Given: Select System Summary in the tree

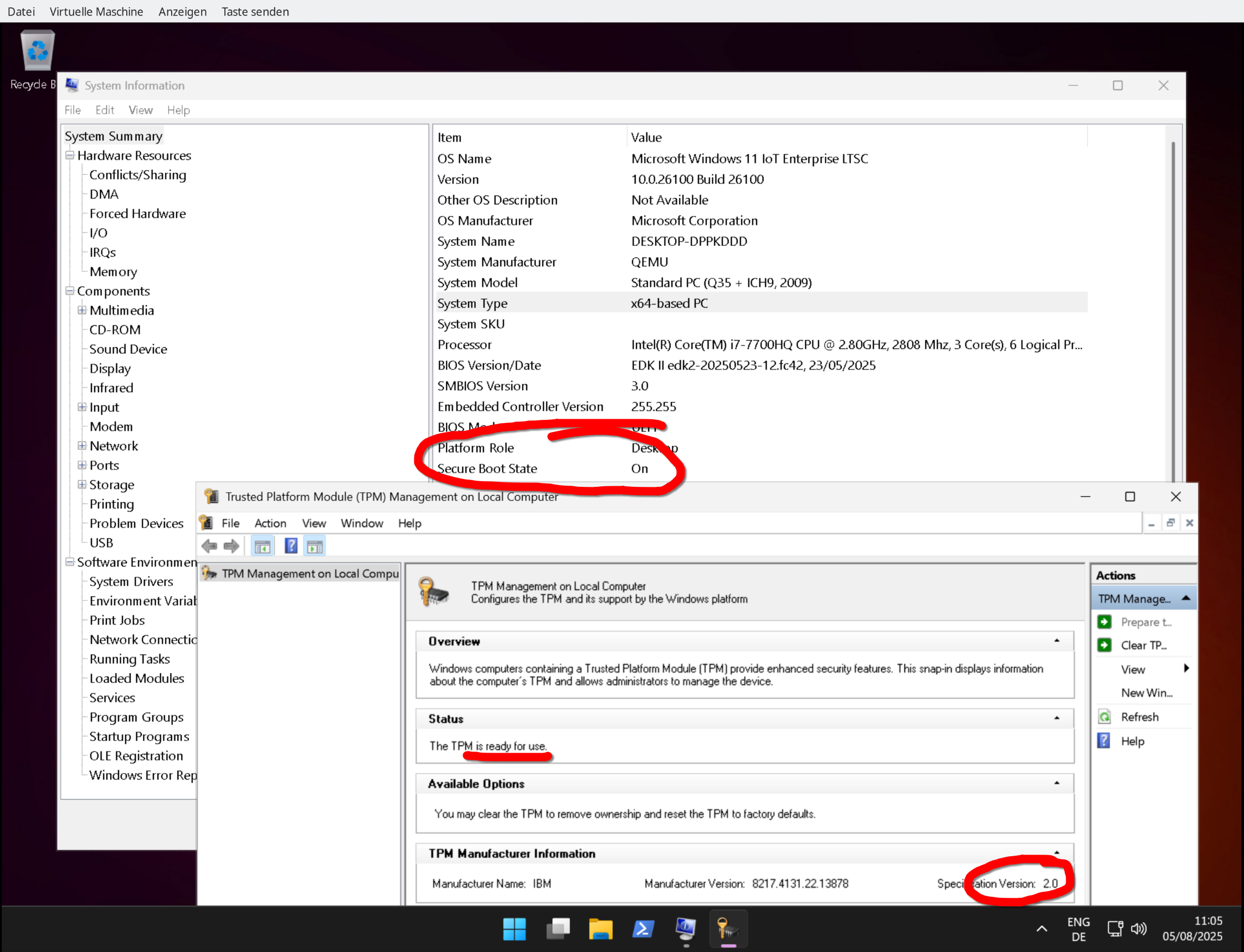Looking at the screenshot, I should click(x=114, y=136).
